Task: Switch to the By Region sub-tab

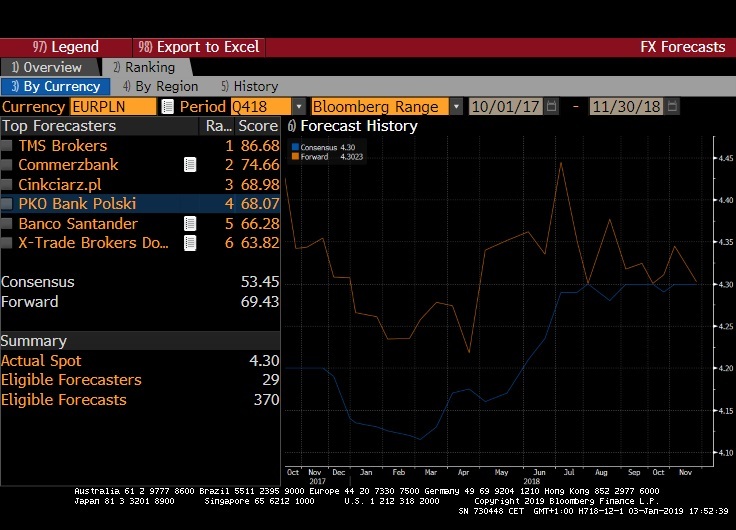Action: (x=160, y=87)
